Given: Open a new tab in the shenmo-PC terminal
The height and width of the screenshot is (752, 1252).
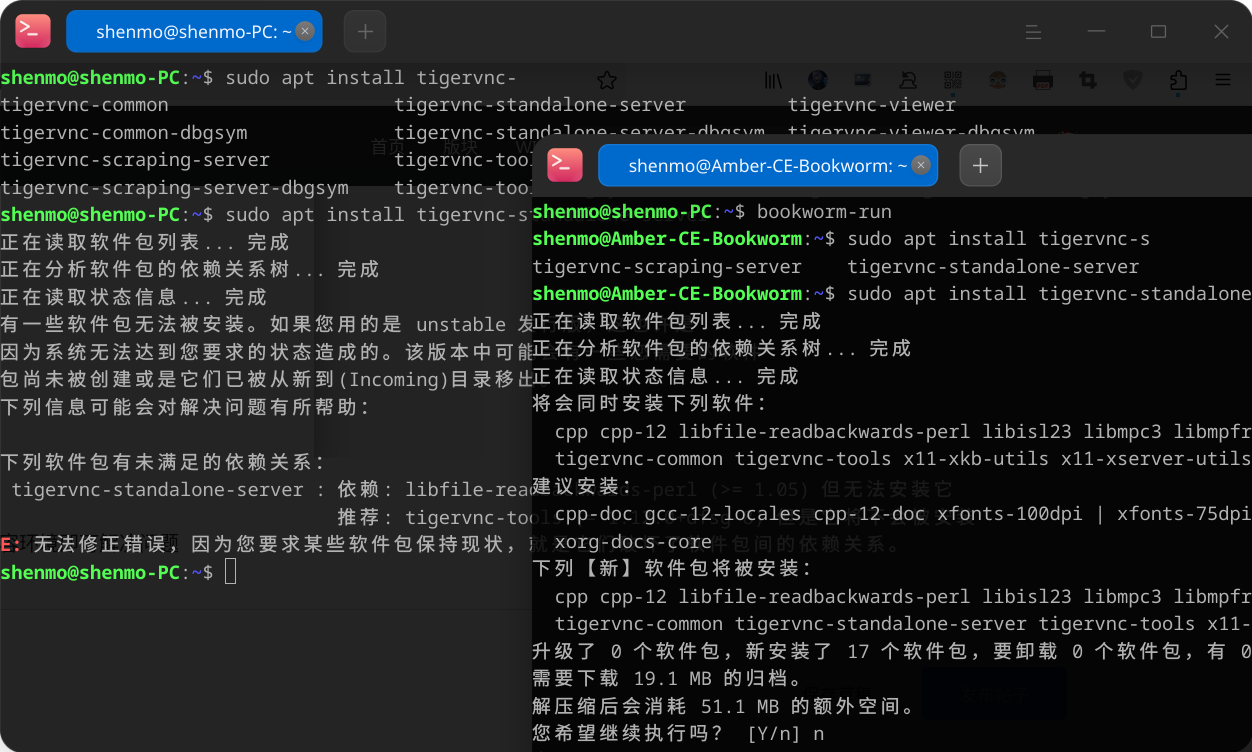Looking at the screenshot, I should (x=365, y=32).
